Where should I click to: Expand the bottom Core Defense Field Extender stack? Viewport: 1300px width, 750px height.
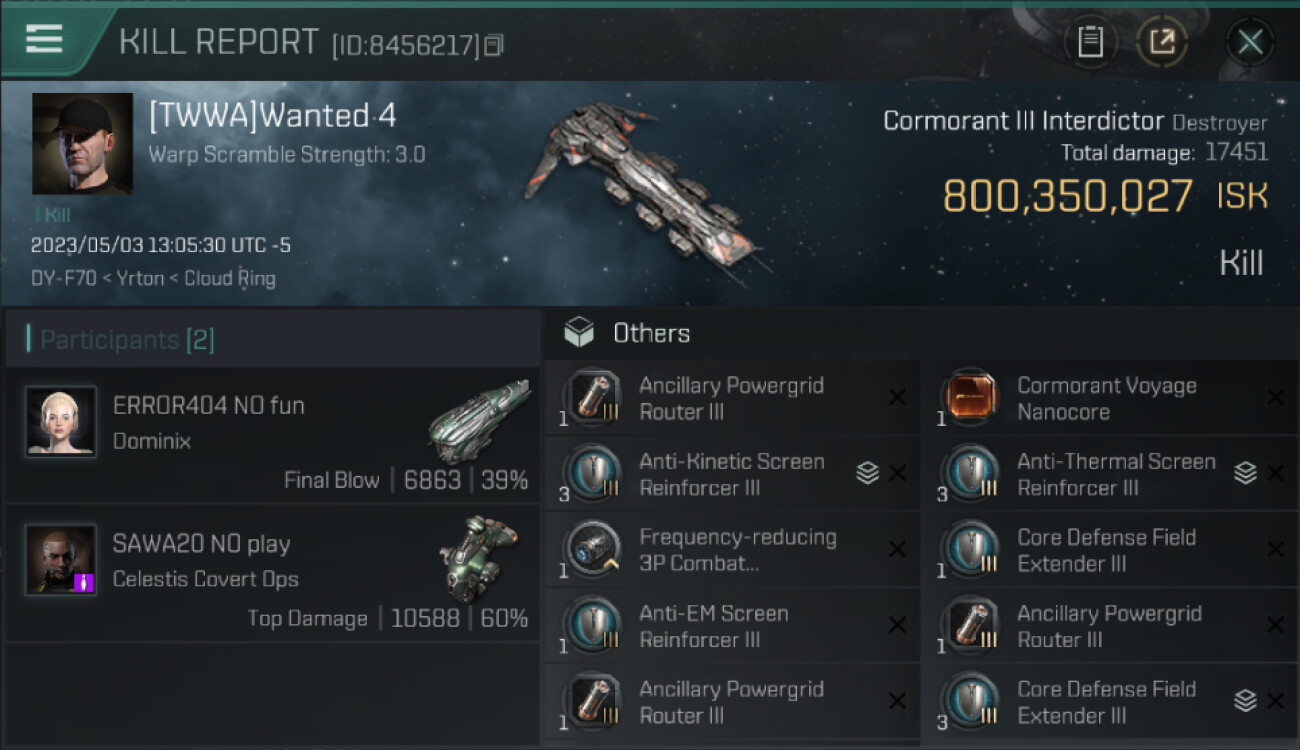(x=1245, y=701)
